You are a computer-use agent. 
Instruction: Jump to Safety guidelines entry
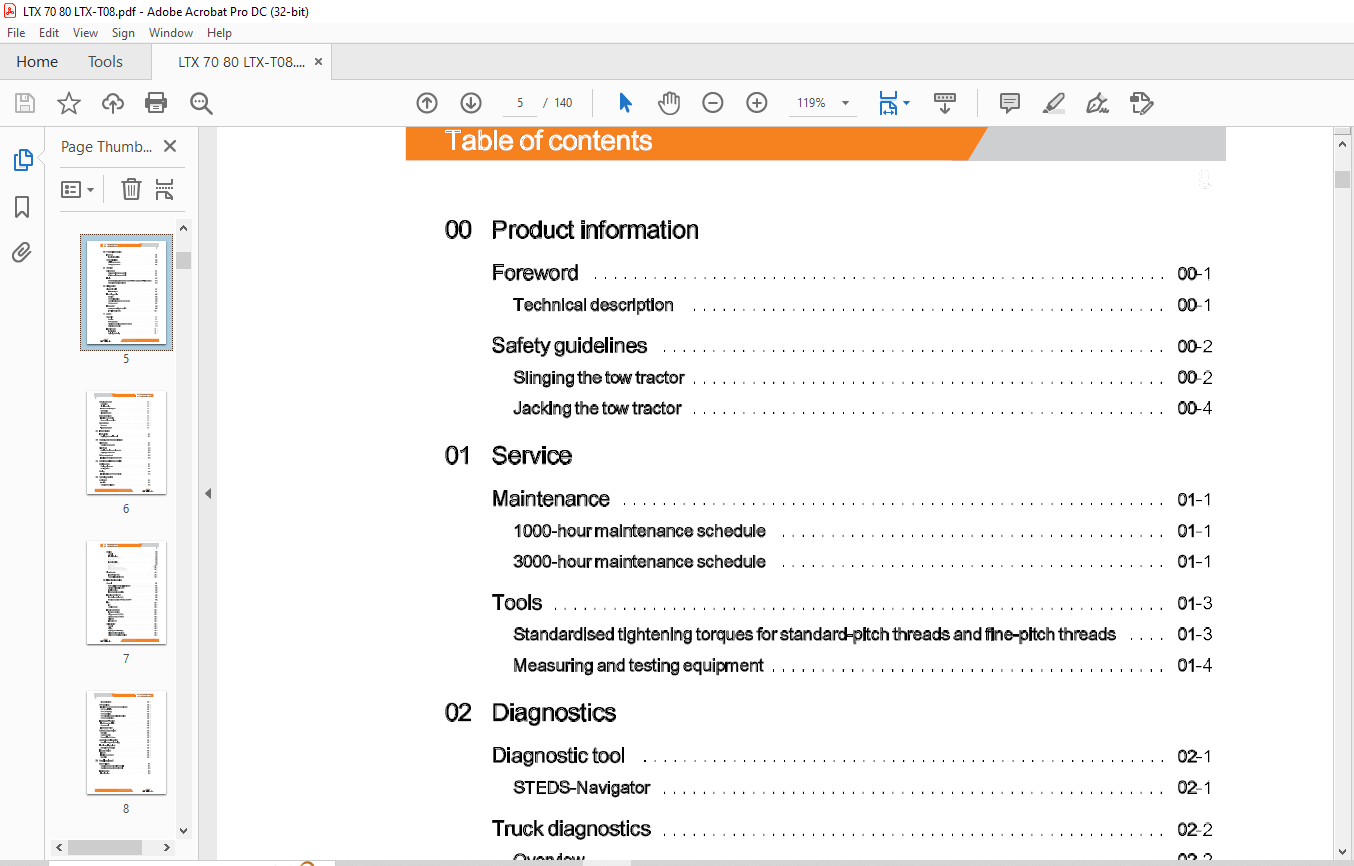pos(569,346)
